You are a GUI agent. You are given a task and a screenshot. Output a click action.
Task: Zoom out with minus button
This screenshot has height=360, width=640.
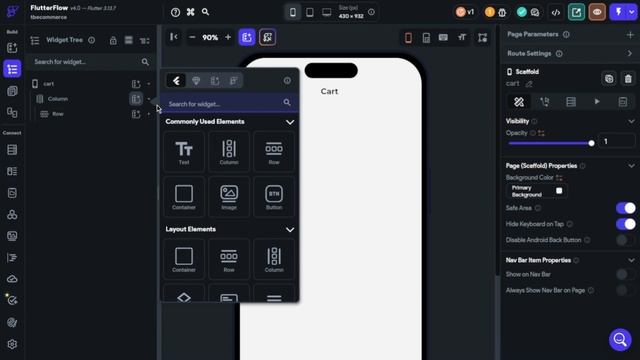(192, 37)
